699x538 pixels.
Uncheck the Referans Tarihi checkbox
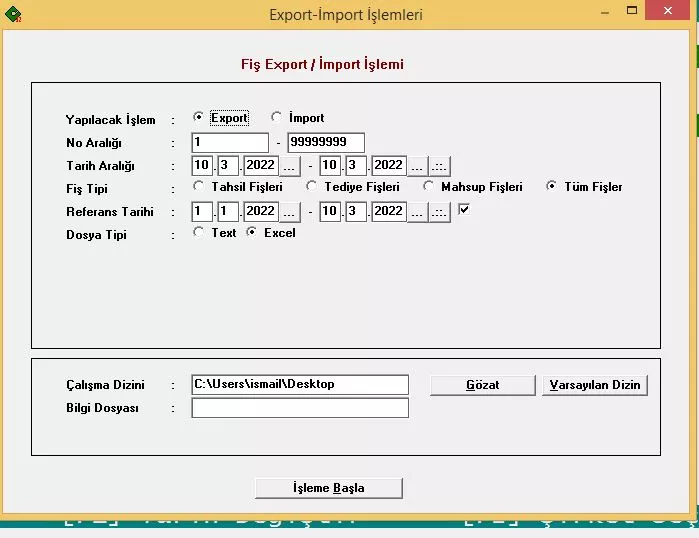(x=464, y=209)
